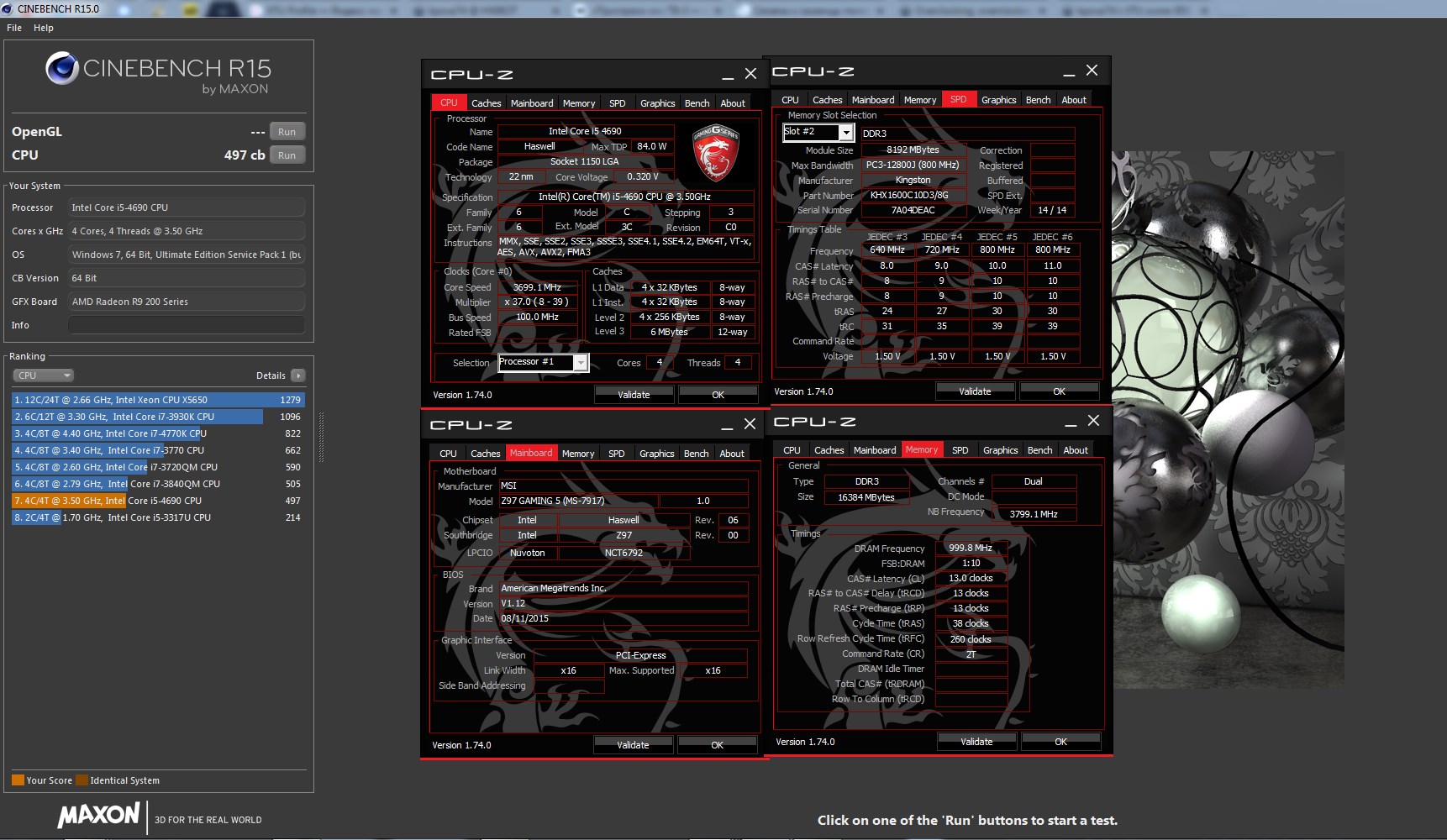Close the top-left CPU-Z CPU window
Screen dimensions: 1447x840
pos(750,74)
